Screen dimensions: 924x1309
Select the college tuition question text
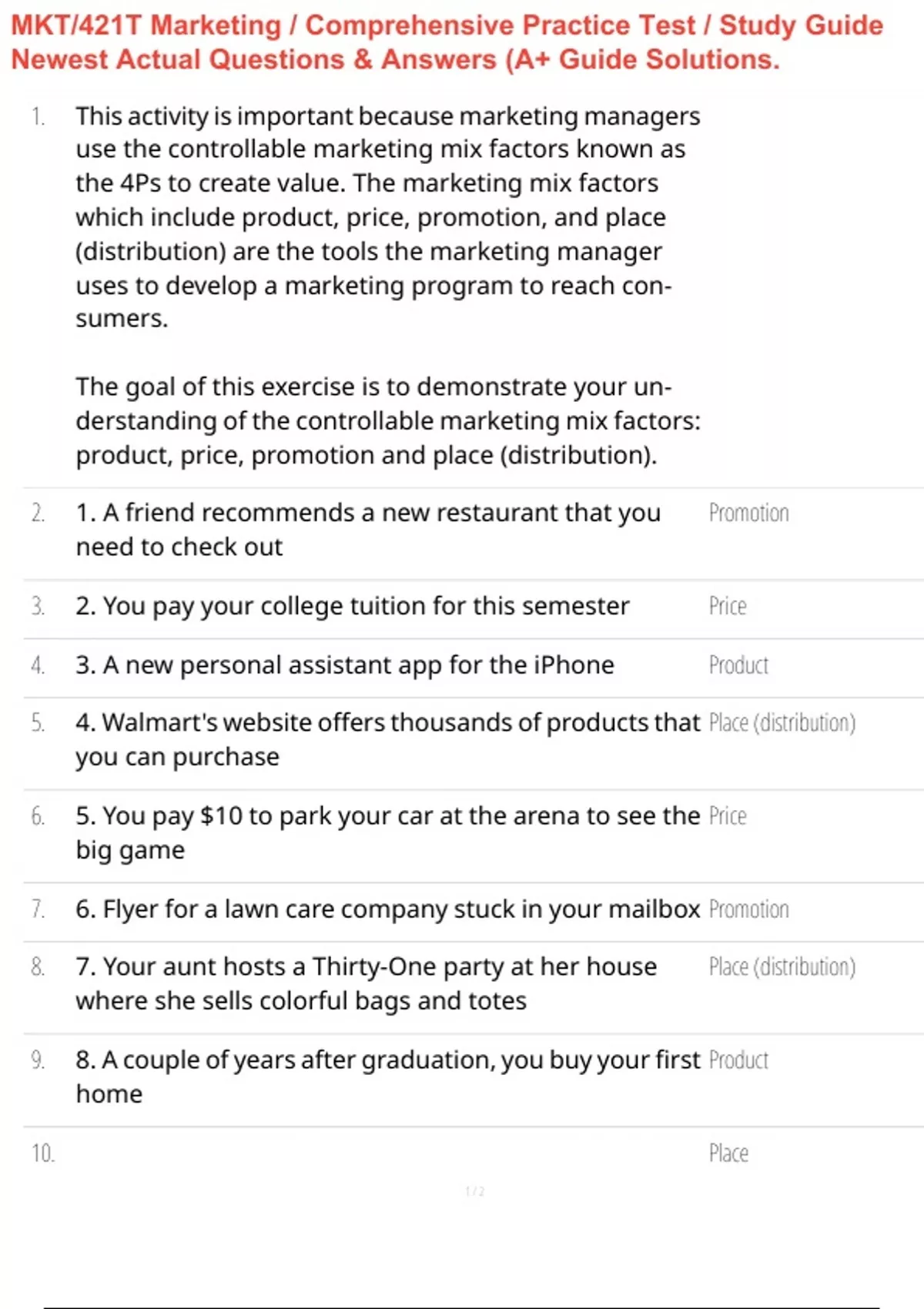(x=352, y=607)
